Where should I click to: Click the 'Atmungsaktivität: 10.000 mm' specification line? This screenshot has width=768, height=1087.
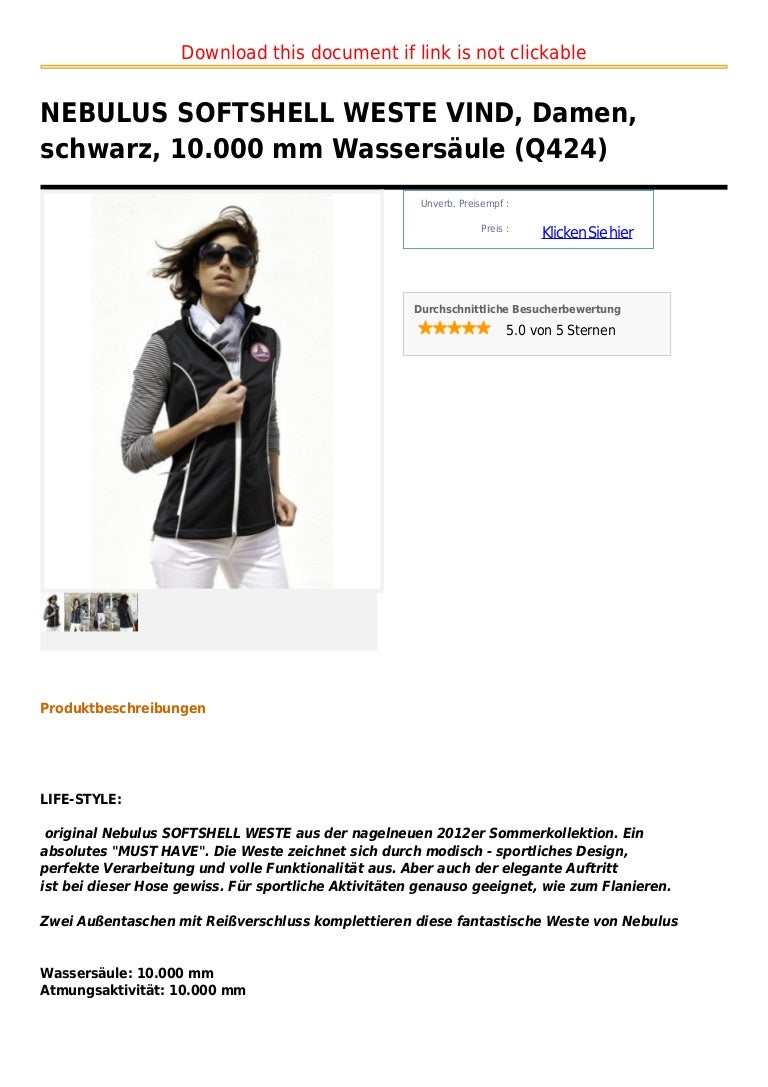point(143,991)
